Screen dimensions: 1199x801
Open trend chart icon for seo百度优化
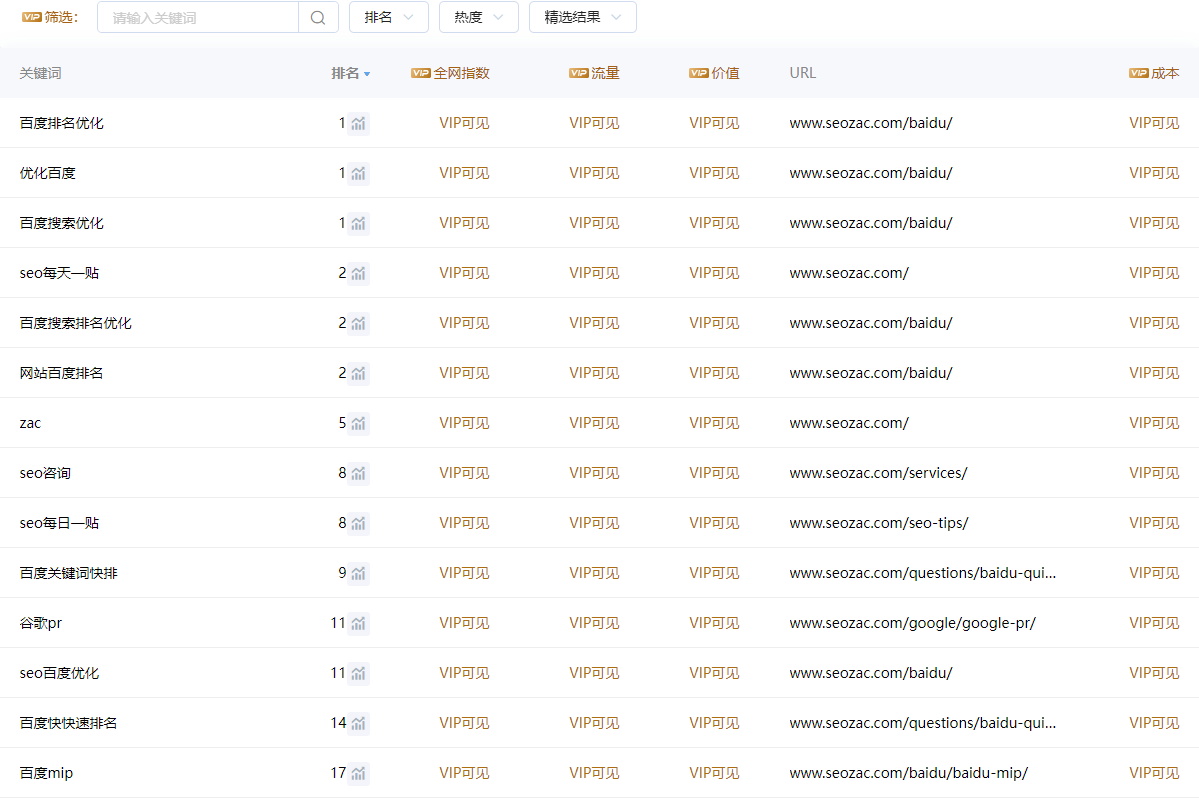pyautogui.click(x=358, y=673)
